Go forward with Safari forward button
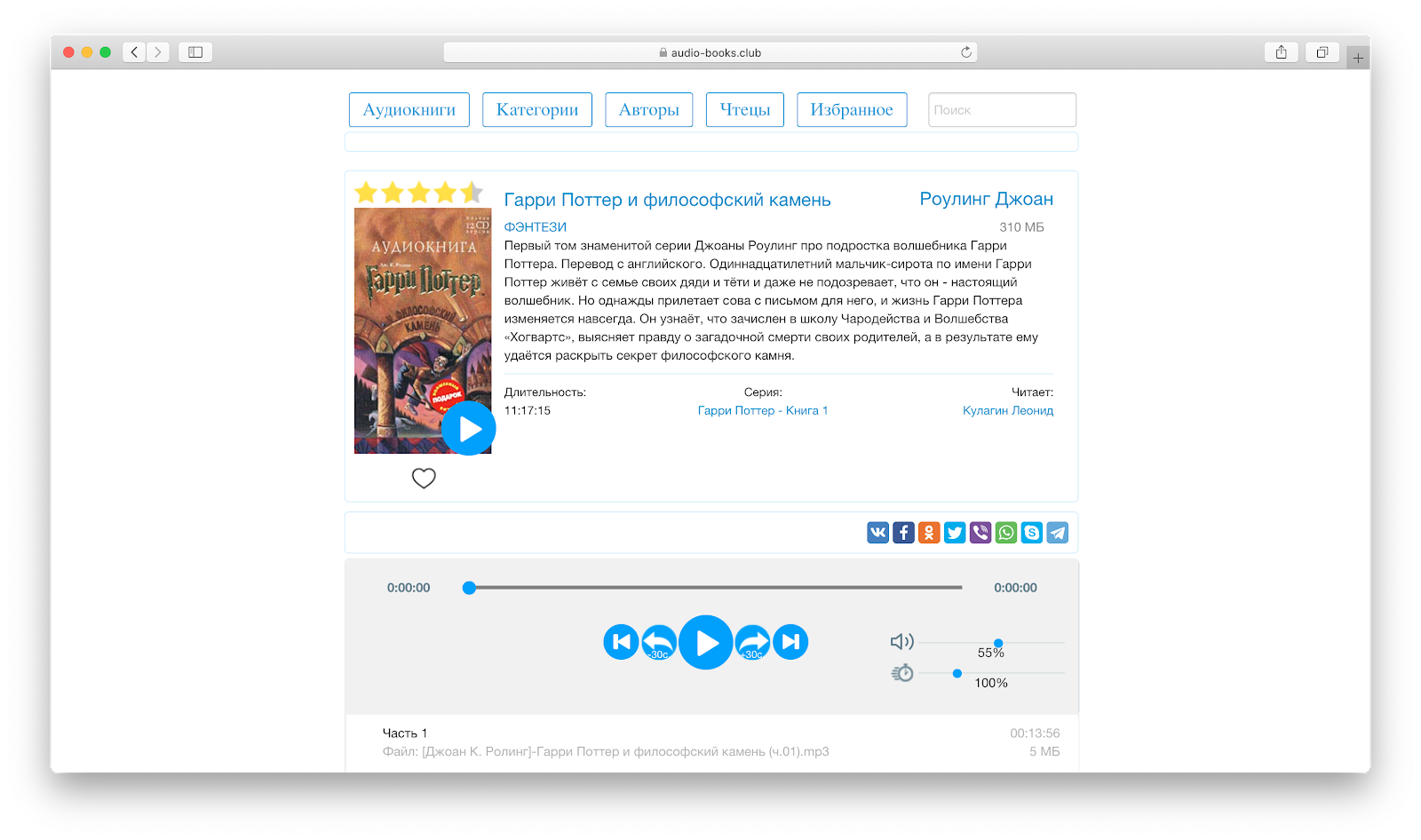This screenshot has height=840, width=1421. (158, 52)
